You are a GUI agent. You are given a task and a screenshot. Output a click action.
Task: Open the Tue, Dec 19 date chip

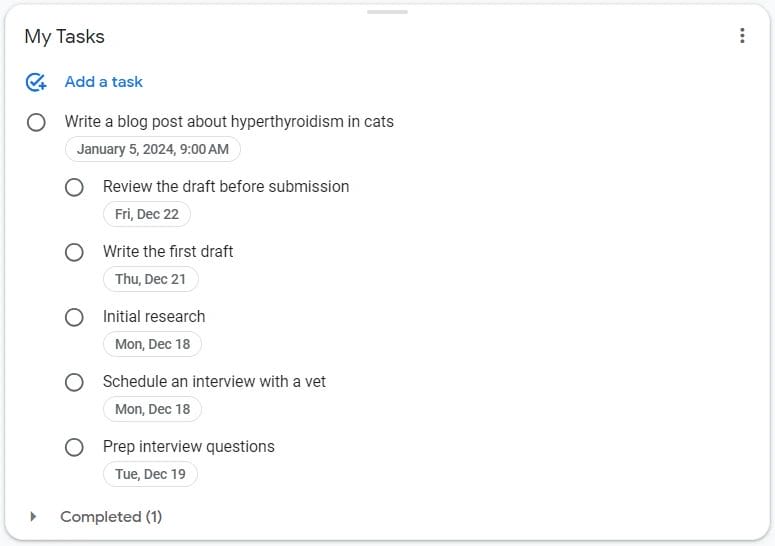point(150,474)
